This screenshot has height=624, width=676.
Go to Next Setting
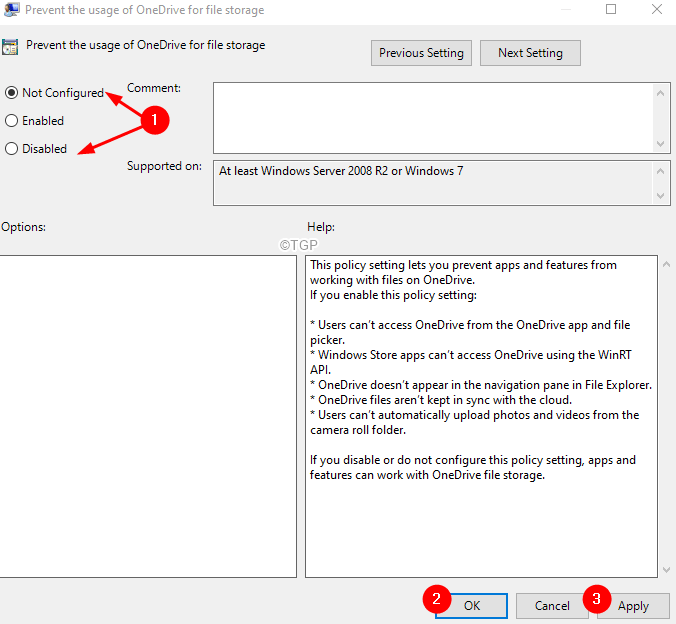point(530,53)
